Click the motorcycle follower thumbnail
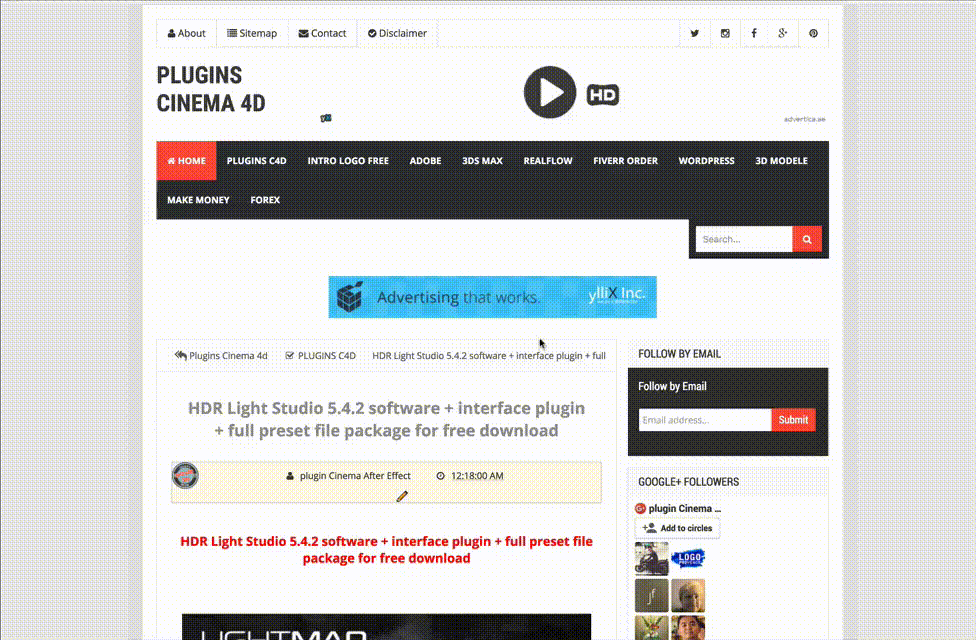 (x=652, y=558)
